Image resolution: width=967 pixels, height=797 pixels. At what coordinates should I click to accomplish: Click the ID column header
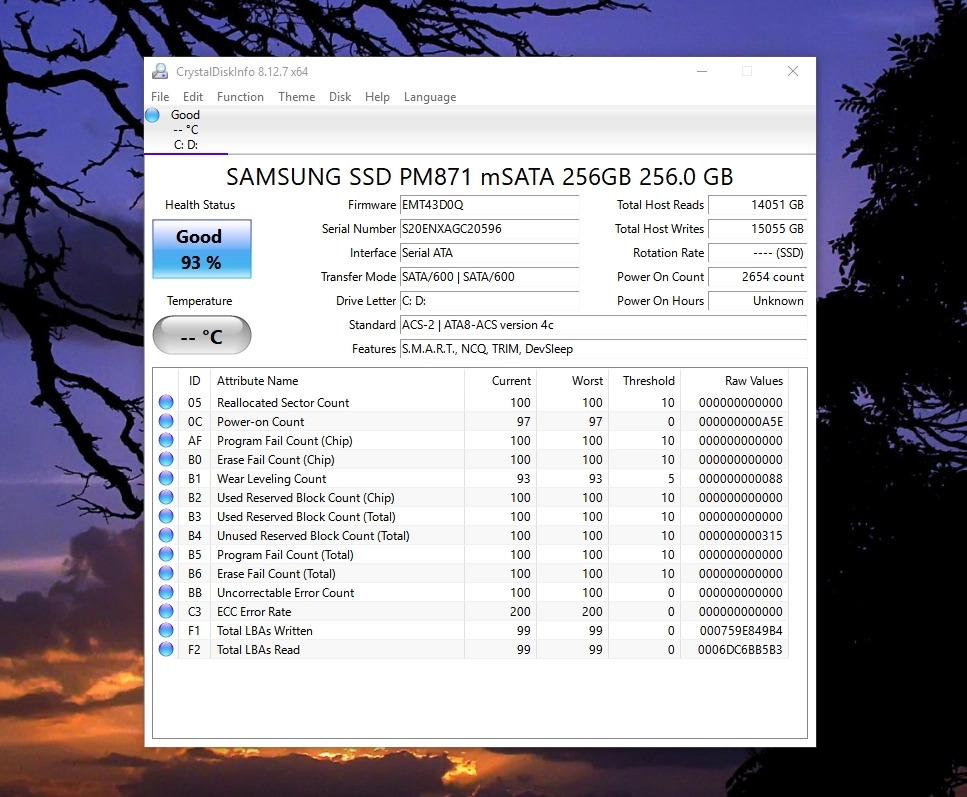pyautogui.click(x=194, y=381)
